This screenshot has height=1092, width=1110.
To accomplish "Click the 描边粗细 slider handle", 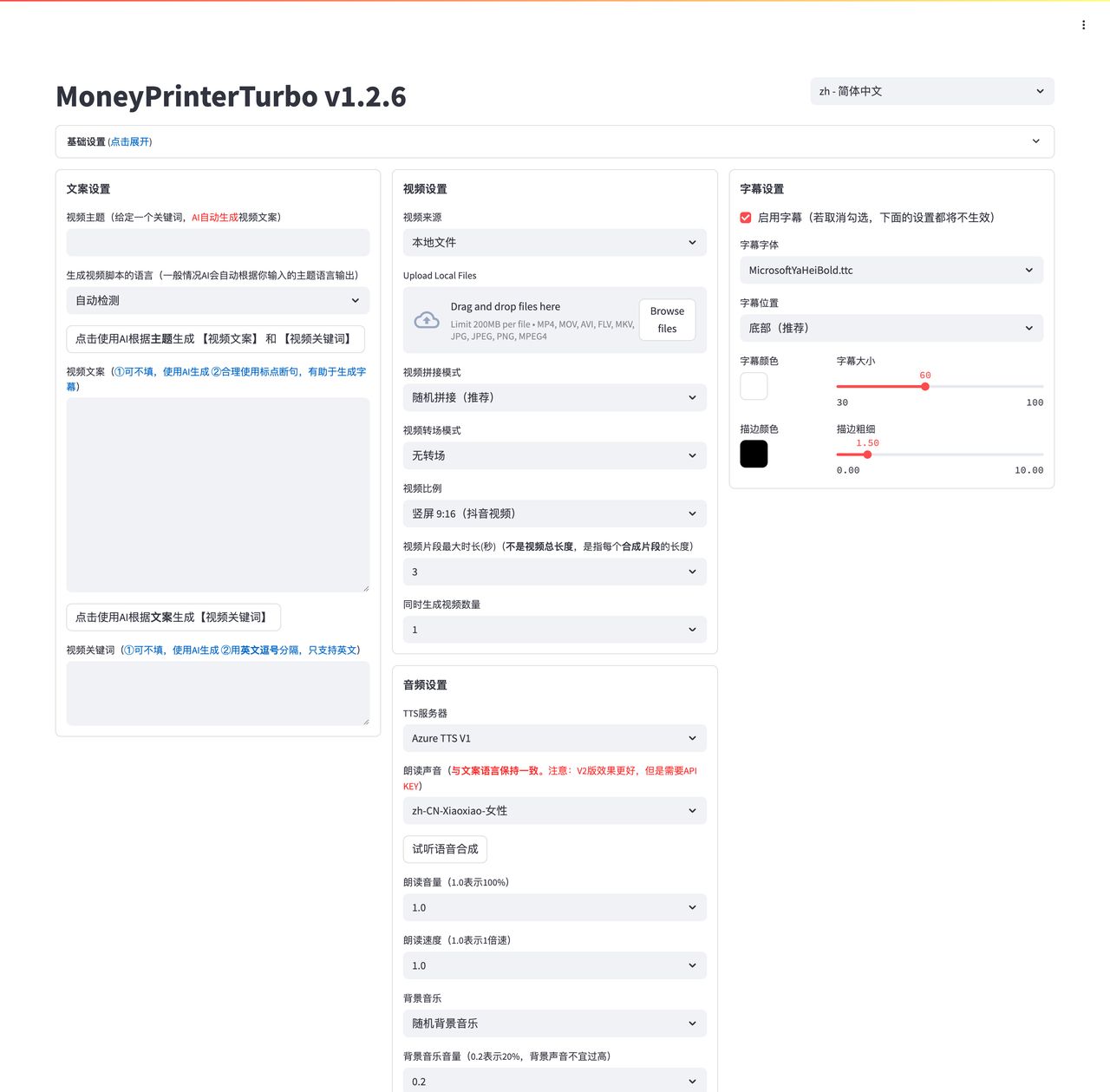I will (867, 454).
